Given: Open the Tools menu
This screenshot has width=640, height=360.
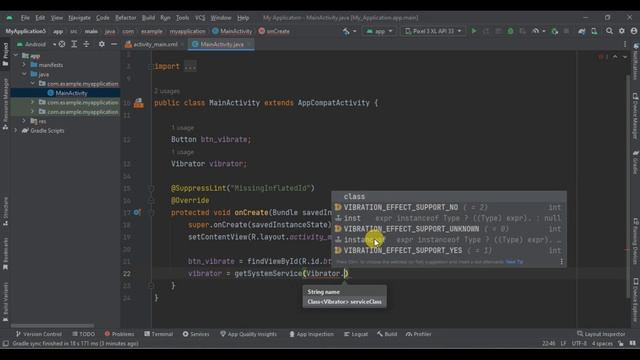Looking at the screenshot, I should click(x=182, y=18).
